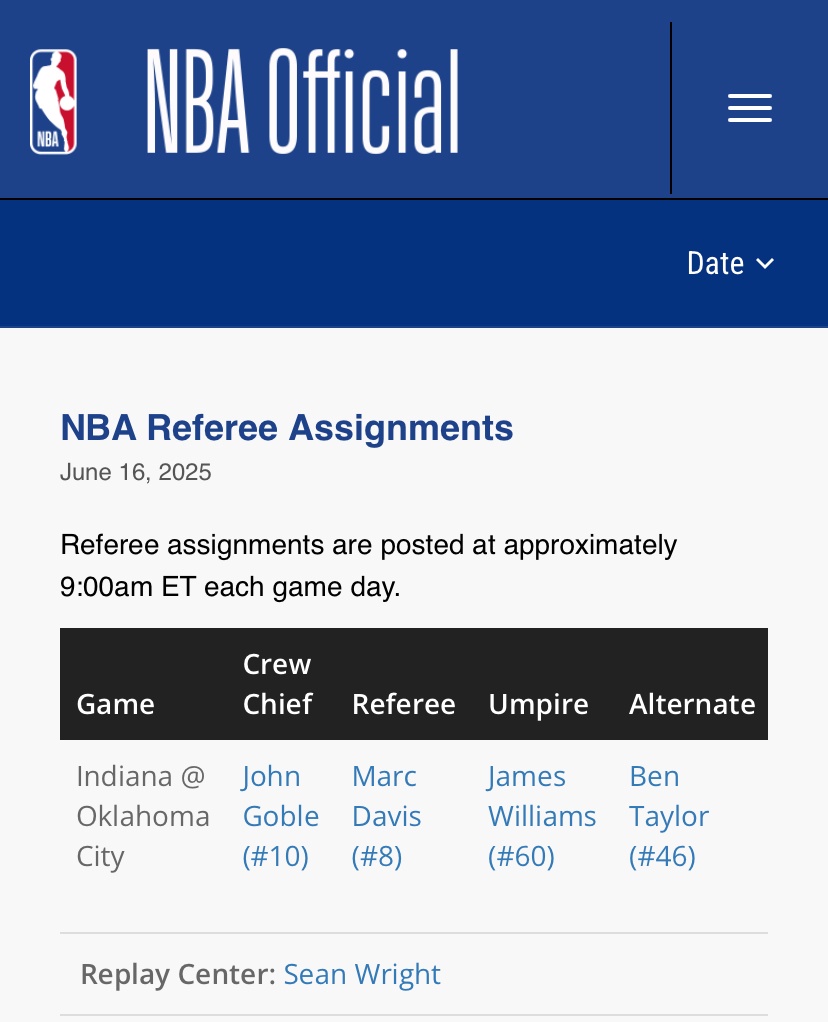This screenshot has height=1022, width=828.
Task: Select the NBA Referee Assignments heading
Action: coord(287,428)
